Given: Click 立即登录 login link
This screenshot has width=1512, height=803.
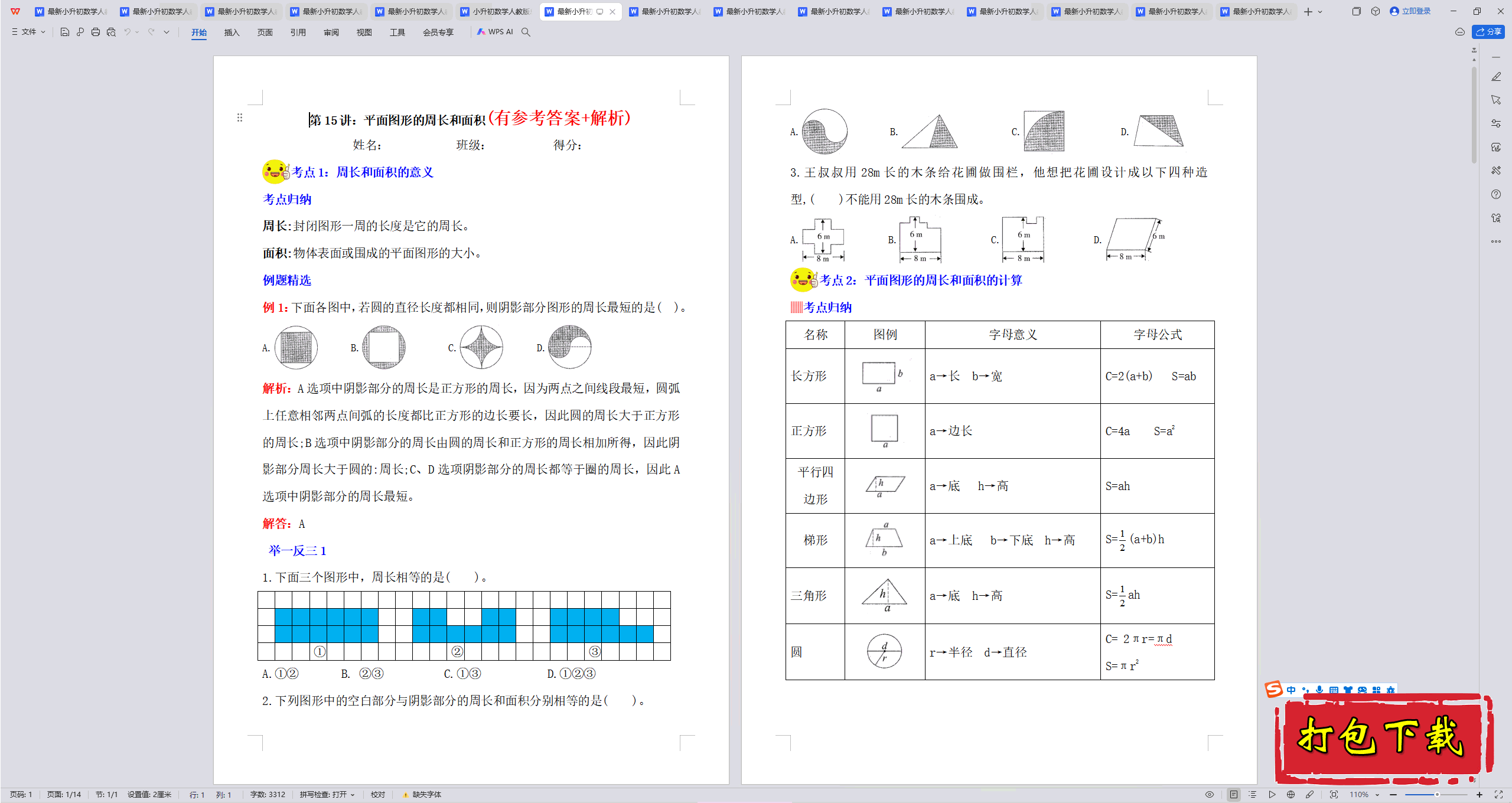Looking at the screenshot, I should coord(1410,11).
